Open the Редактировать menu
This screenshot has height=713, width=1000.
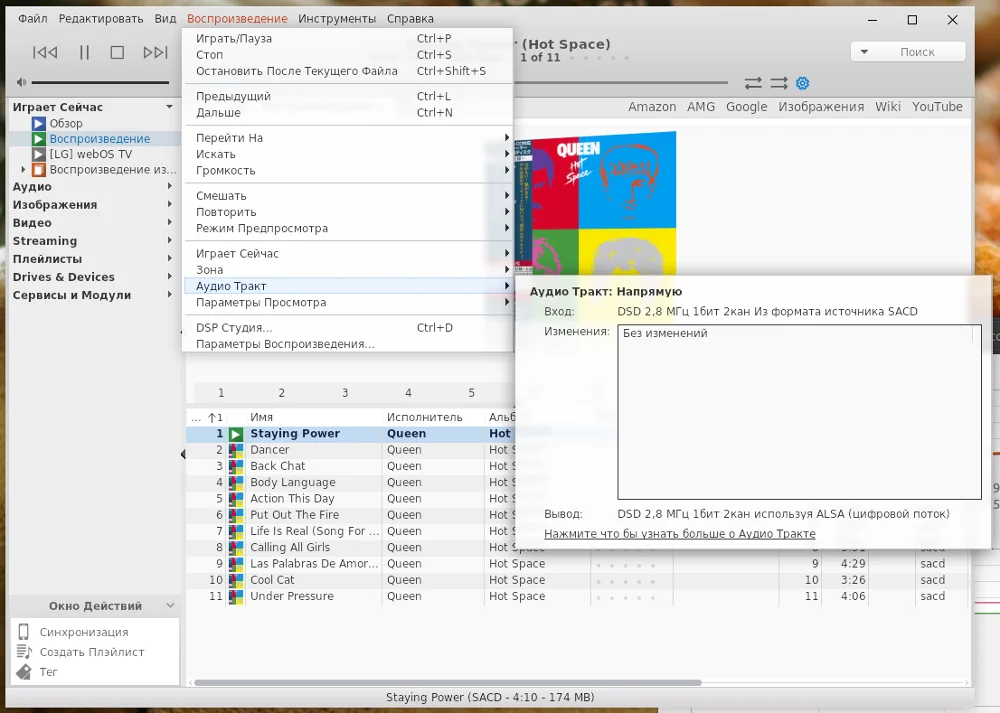point(101,18)
